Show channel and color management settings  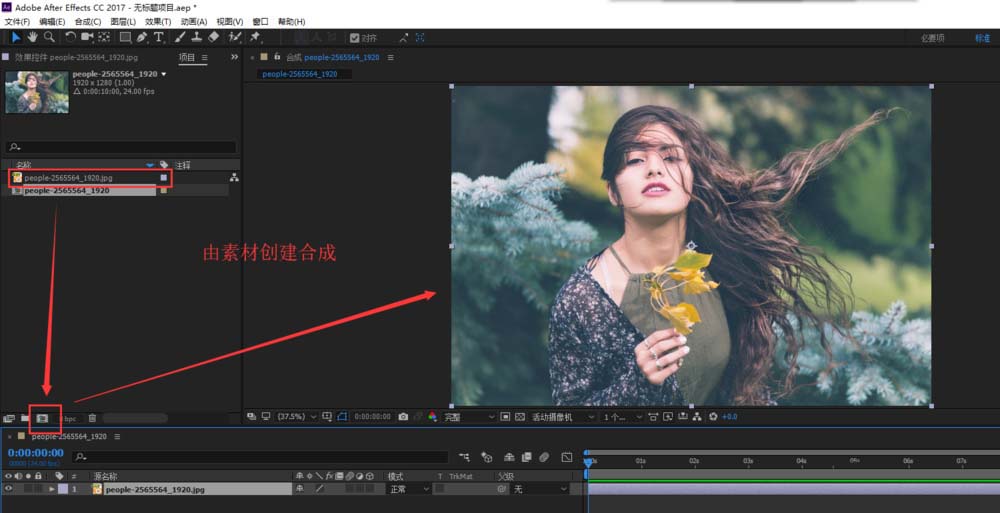pos(432,417)
